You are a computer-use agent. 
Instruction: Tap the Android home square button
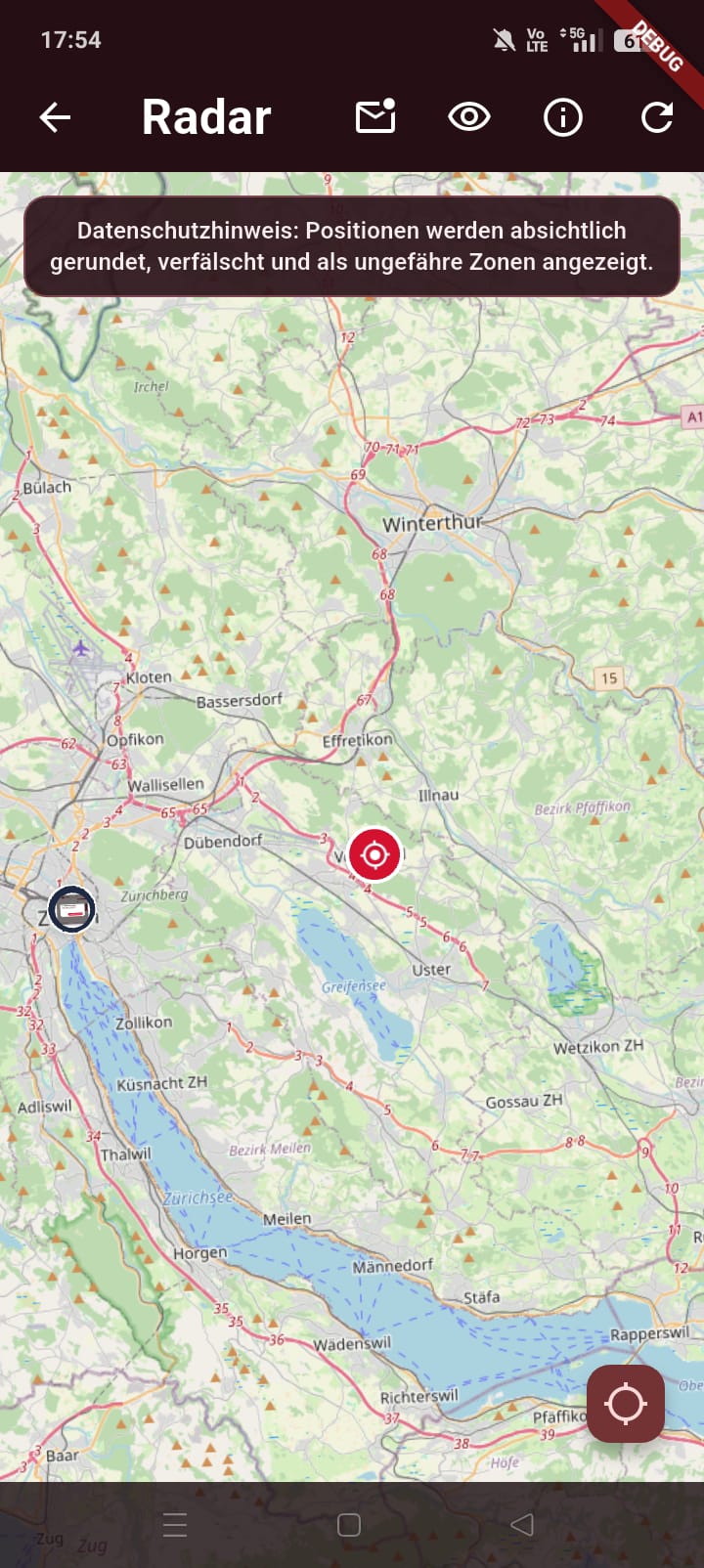349,1525
